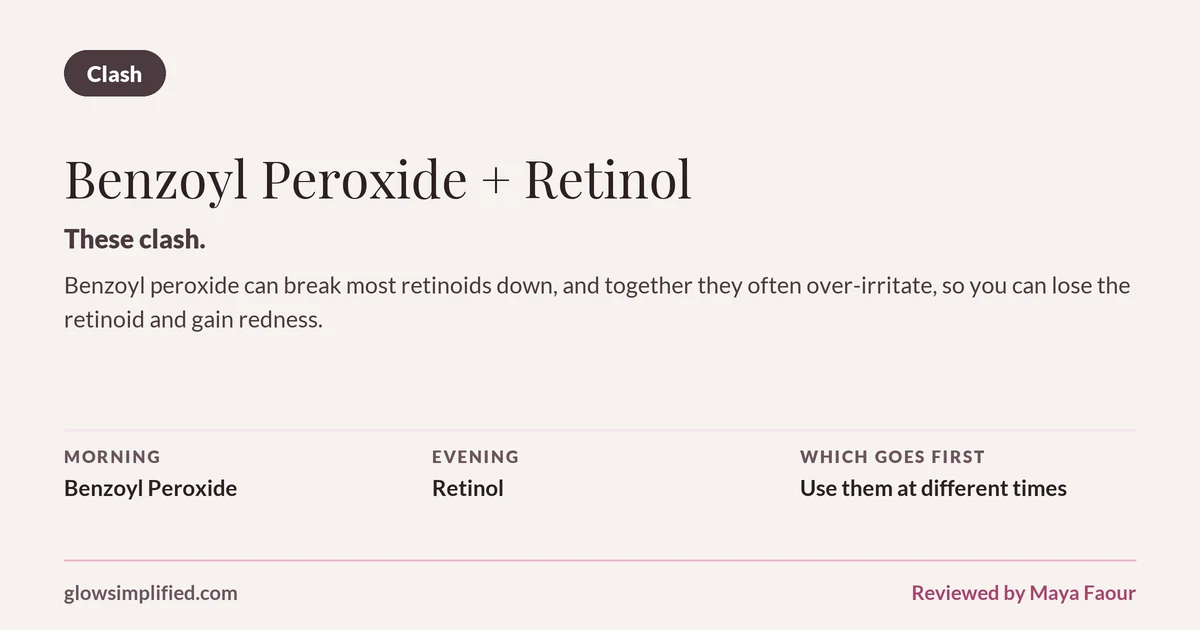Click the word Retinol in the large heading
The height and width of the screenshot is (630, 1200).
click(608, 180)
